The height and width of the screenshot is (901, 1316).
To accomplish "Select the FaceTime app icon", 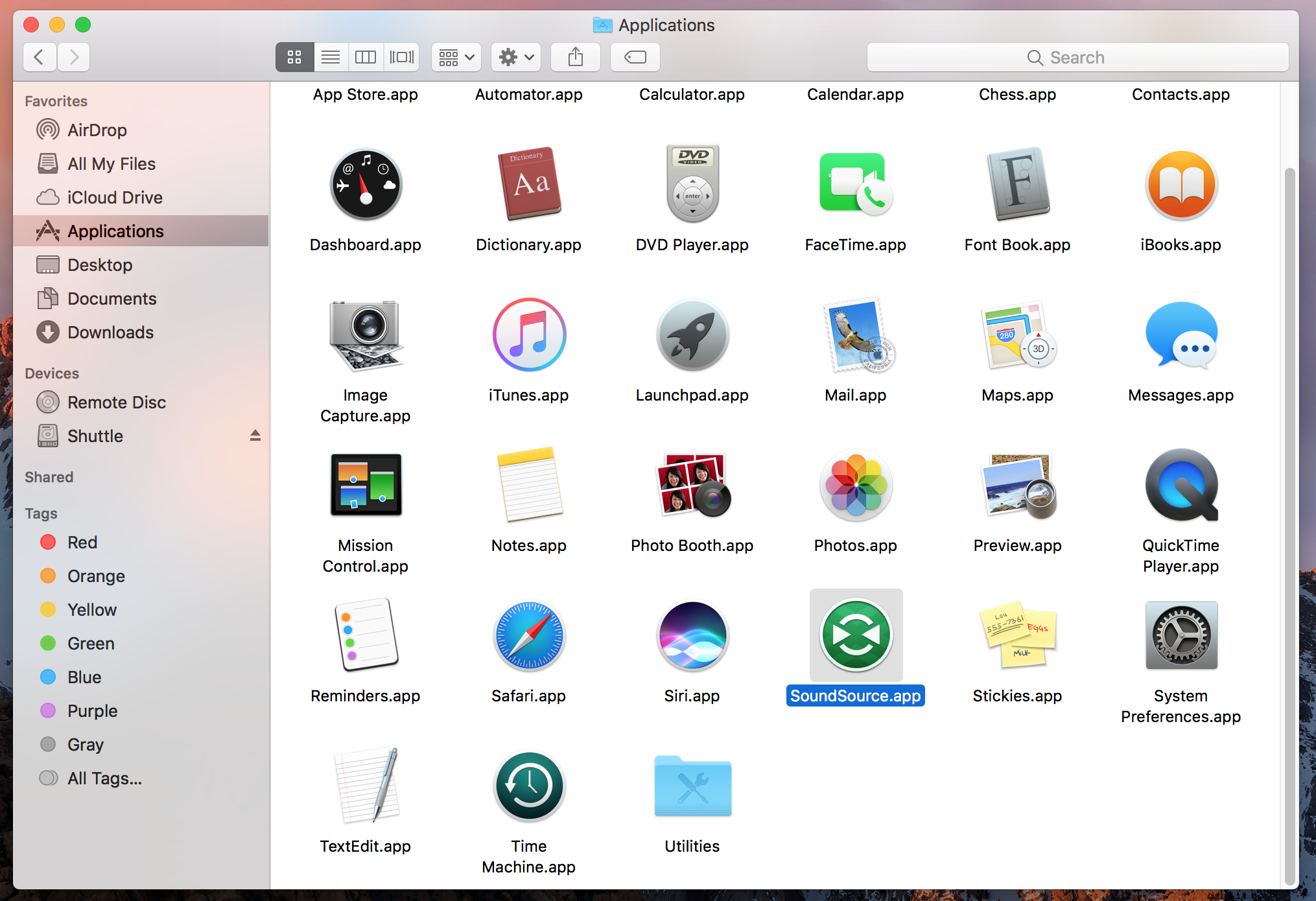I will (856, 184).
